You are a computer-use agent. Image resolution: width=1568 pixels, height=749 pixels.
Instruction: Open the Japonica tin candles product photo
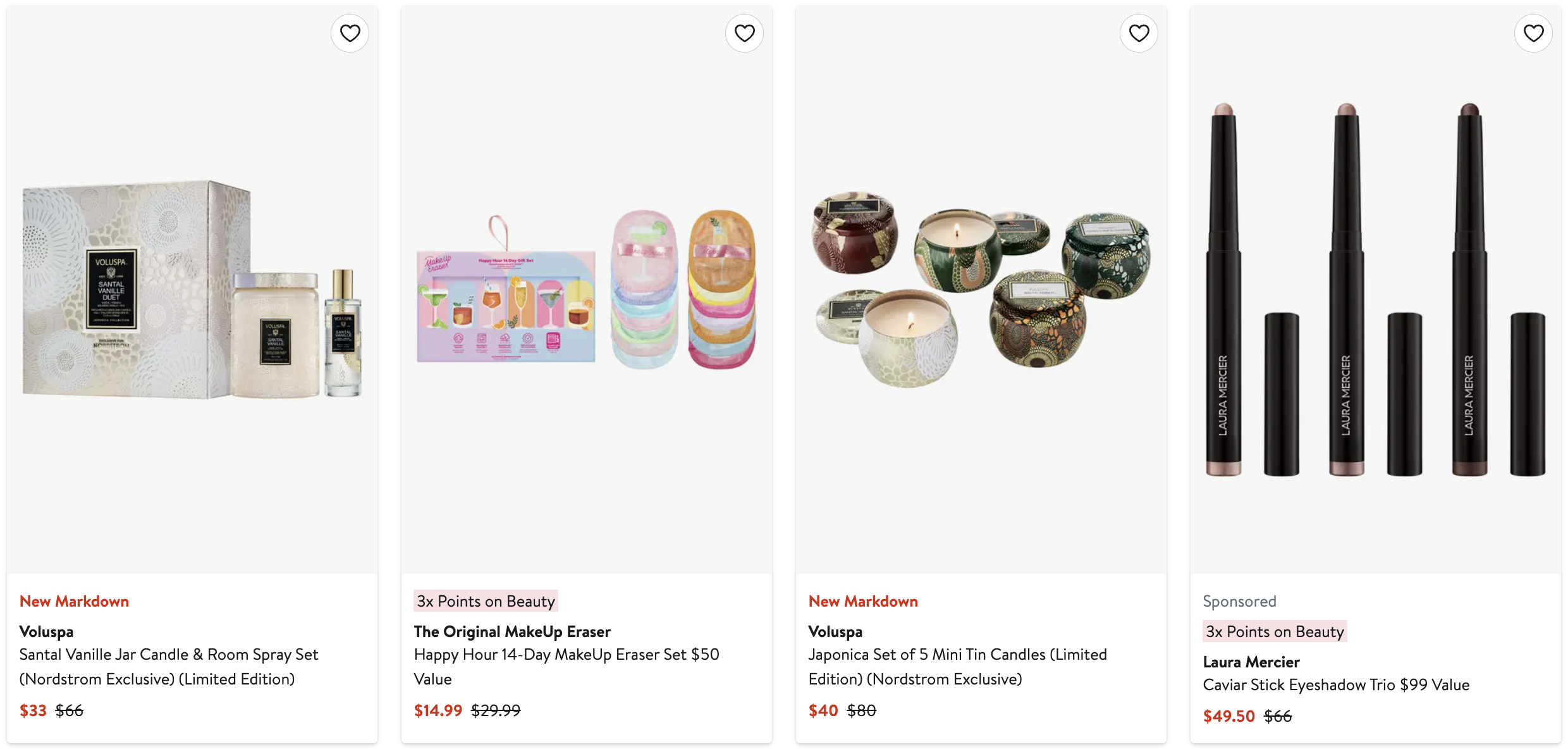(981, 290)
